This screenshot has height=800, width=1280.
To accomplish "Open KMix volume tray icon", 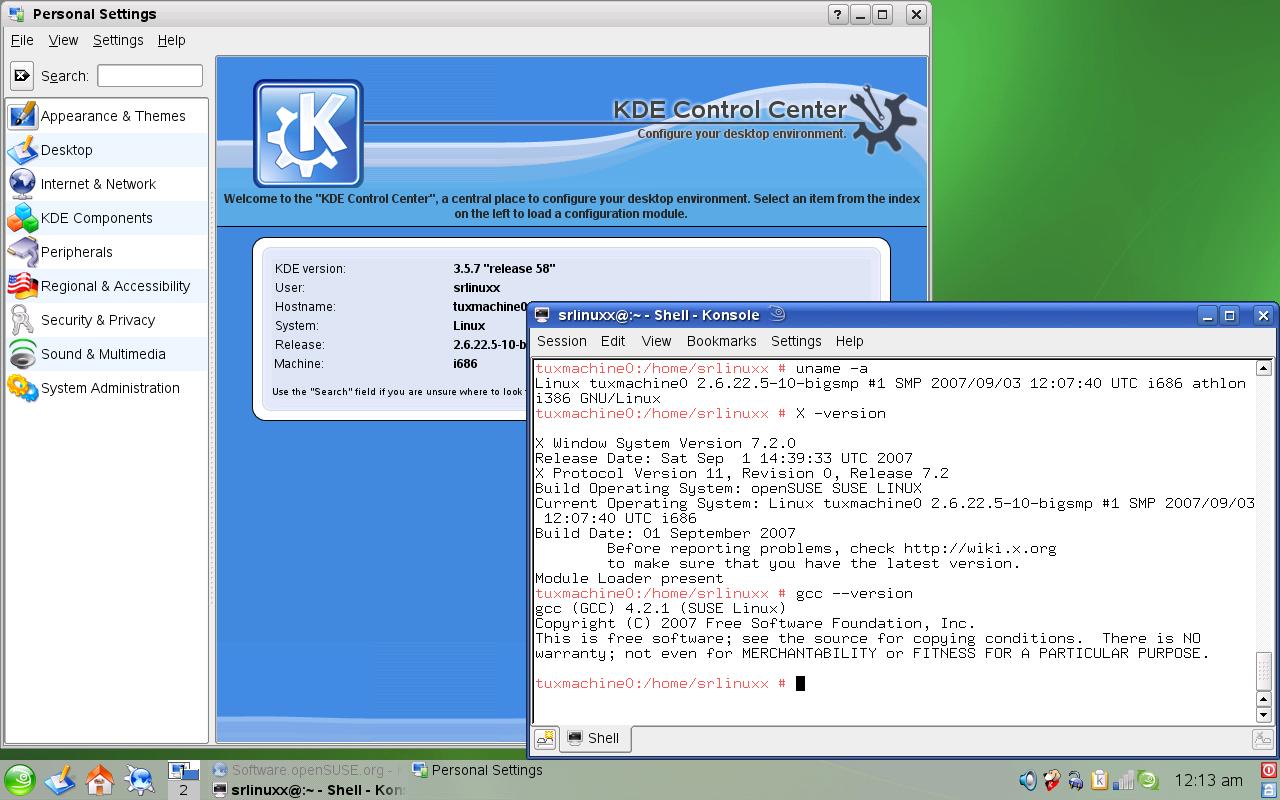I will (x=1027, y=780).
